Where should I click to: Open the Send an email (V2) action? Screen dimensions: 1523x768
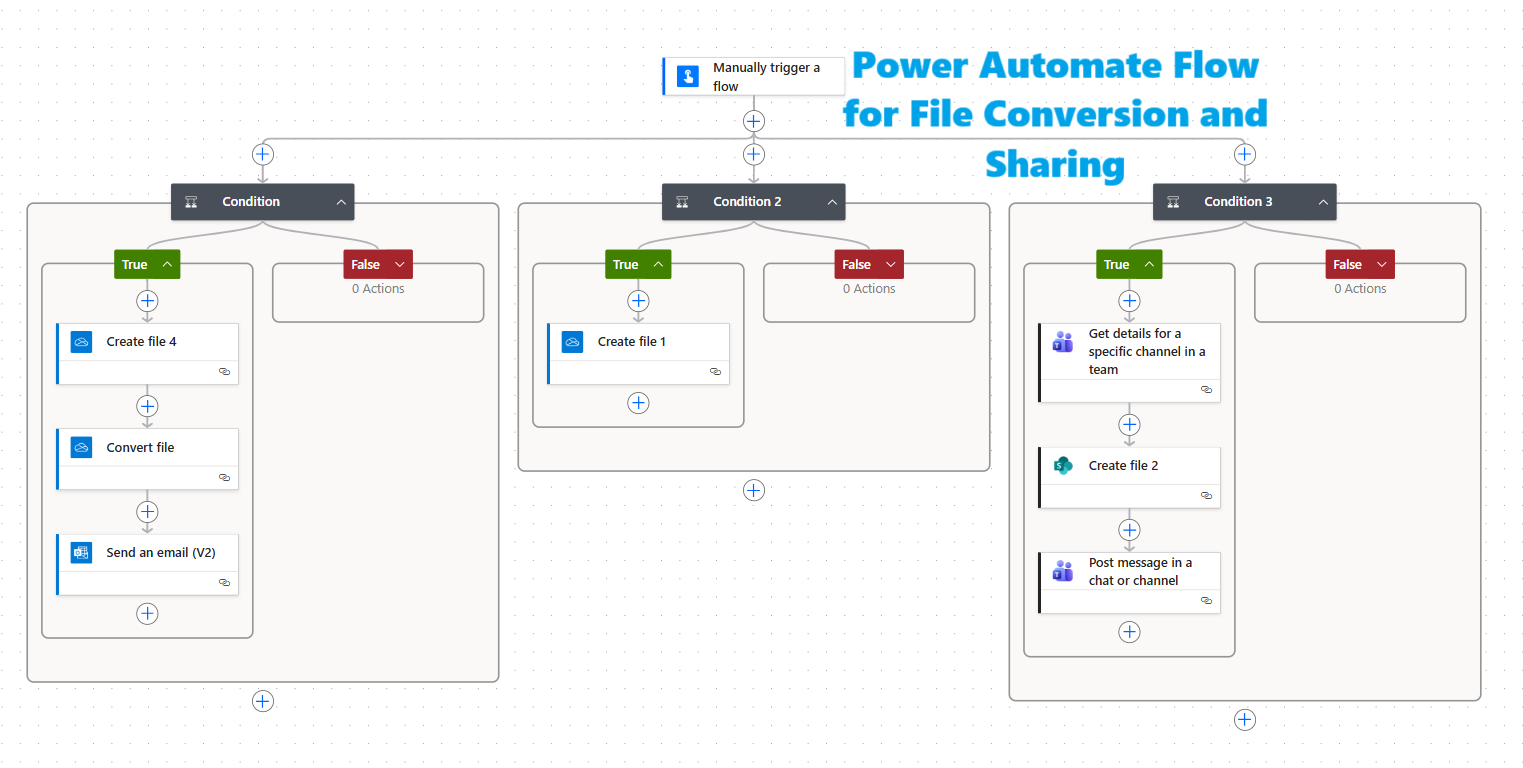point(147,564)
